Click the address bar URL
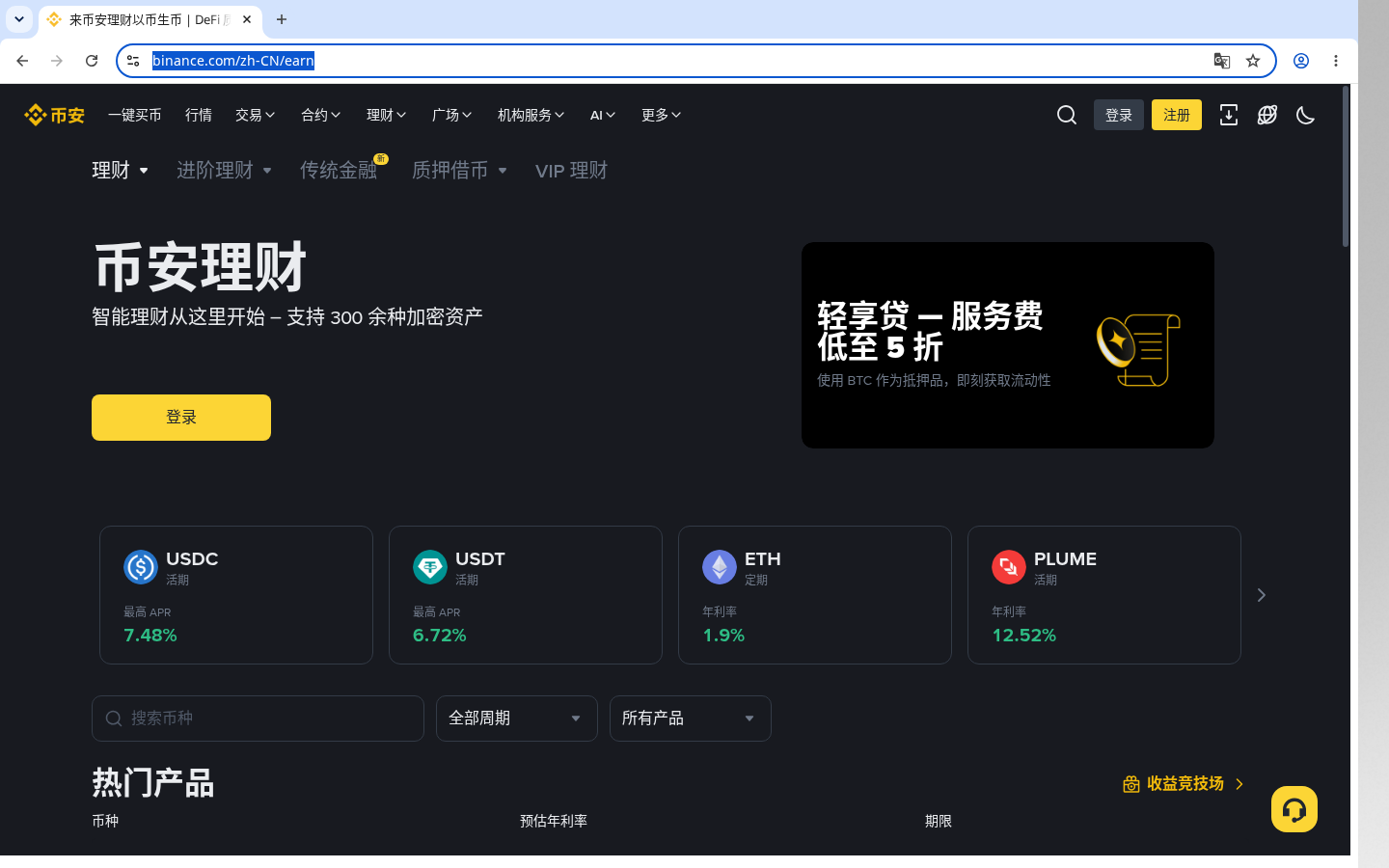The image size is (1389, 868). click(x=233, y=61)
